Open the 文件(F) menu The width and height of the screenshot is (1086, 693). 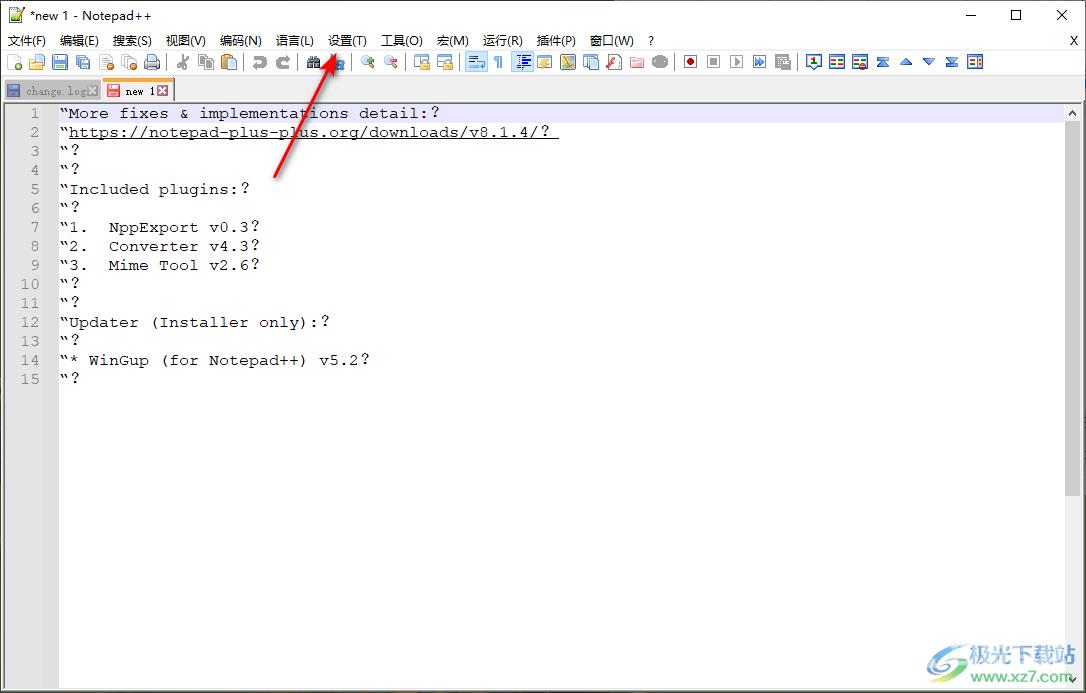click(27, 41)
